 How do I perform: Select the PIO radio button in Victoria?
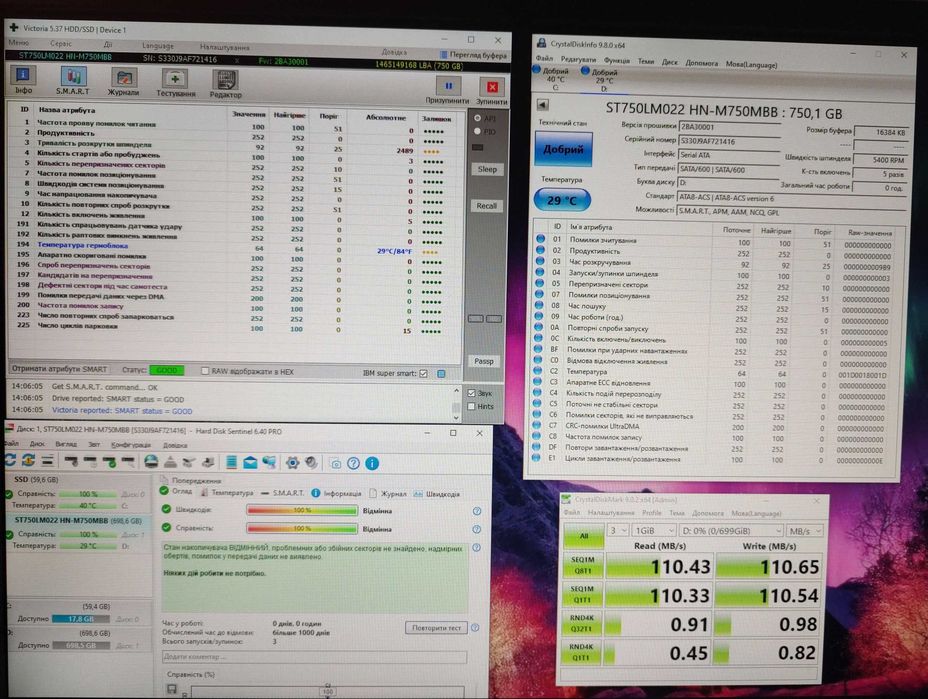(x=478, y=131)
